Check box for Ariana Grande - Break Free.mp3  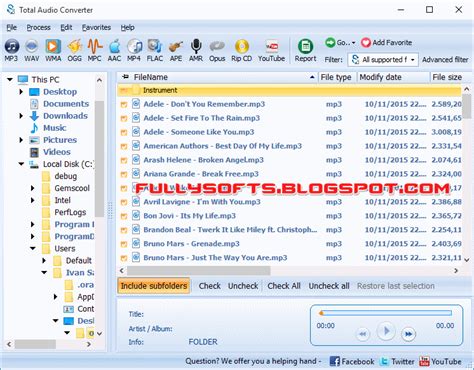pyautogui.click(x=124, y=175)
